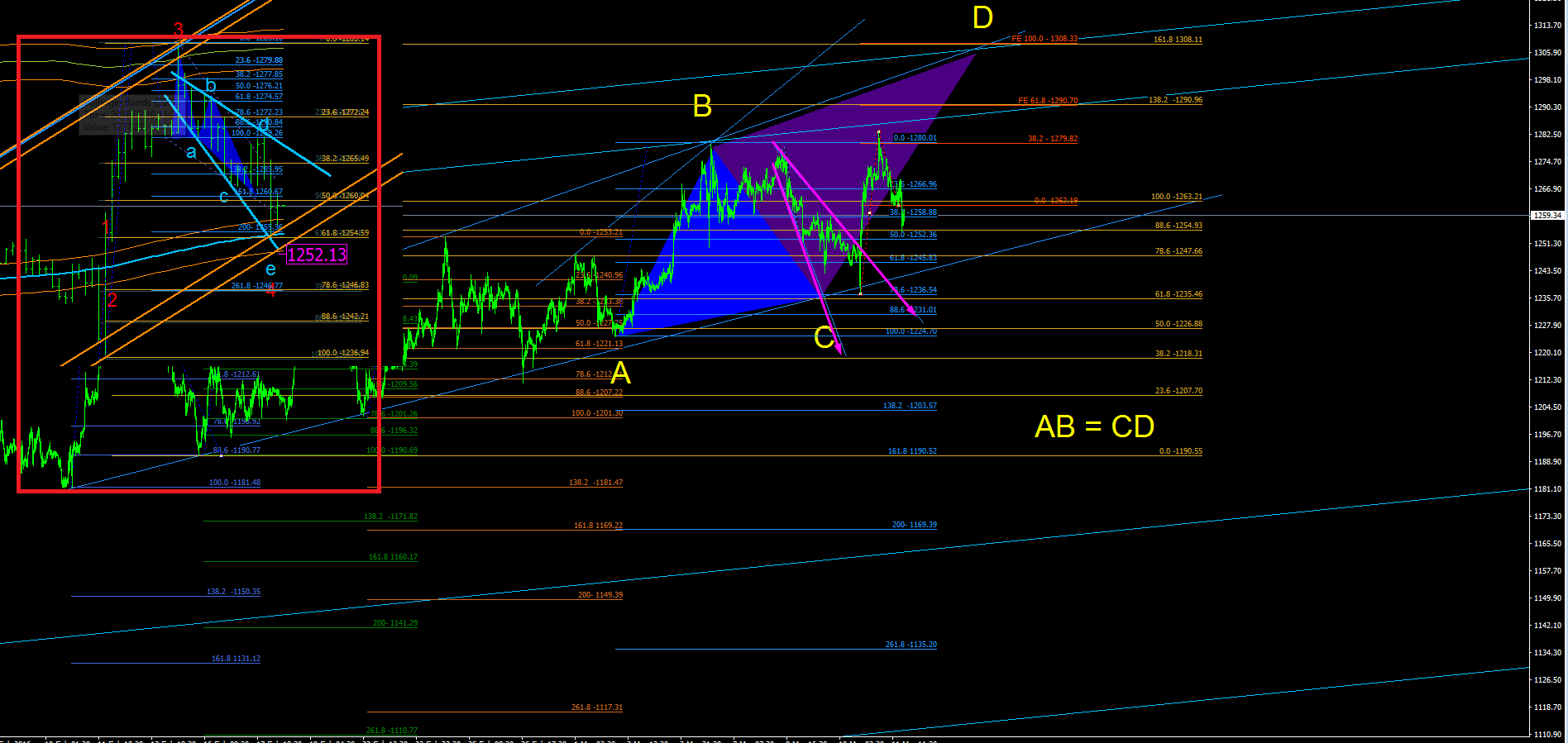This screenshot has width=1568, height=743.
Task: Select the green "138.2 -1171.82" label
Action: tap(390, 517)
